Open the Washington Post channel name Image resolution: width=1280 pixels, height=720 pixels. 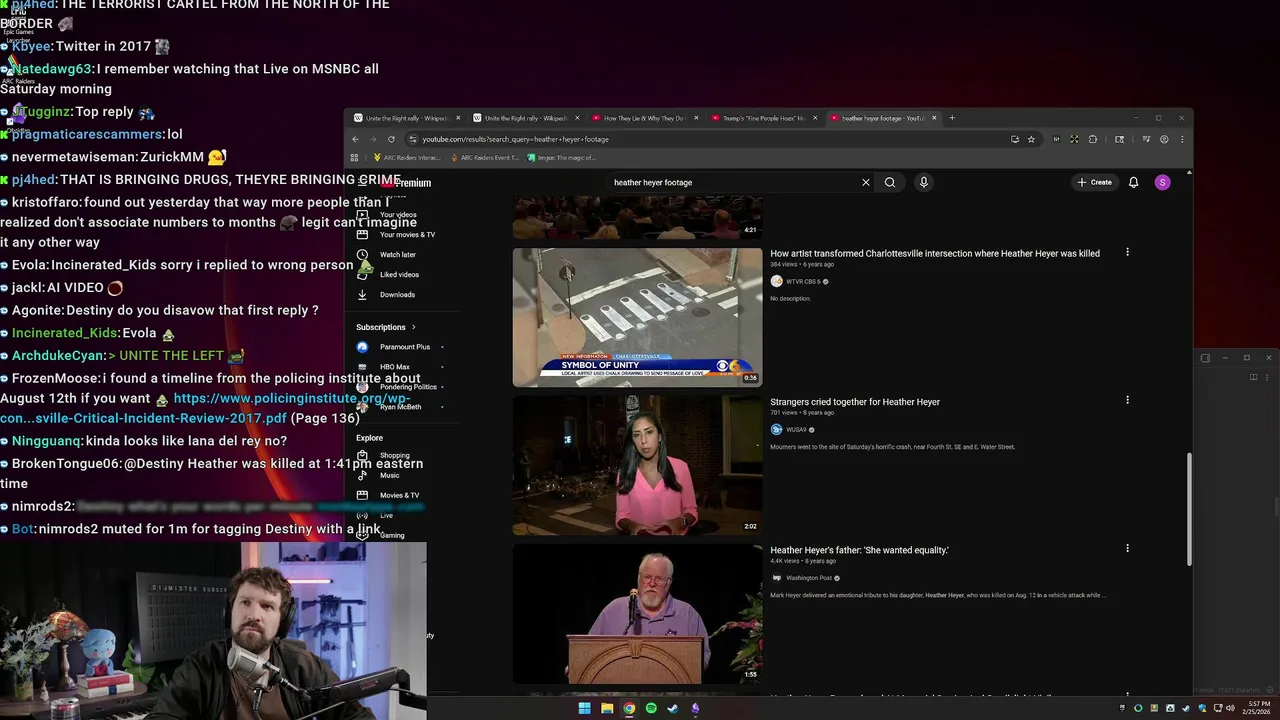point(809,578)
